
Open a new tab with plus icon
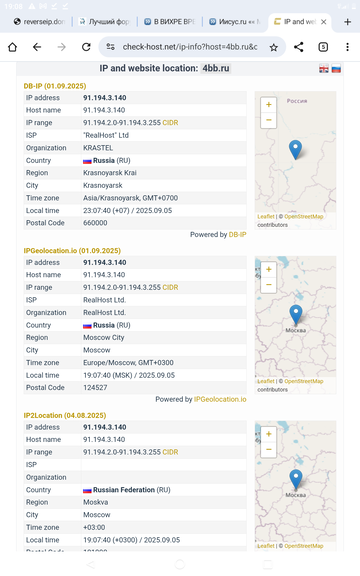point(348,22)
